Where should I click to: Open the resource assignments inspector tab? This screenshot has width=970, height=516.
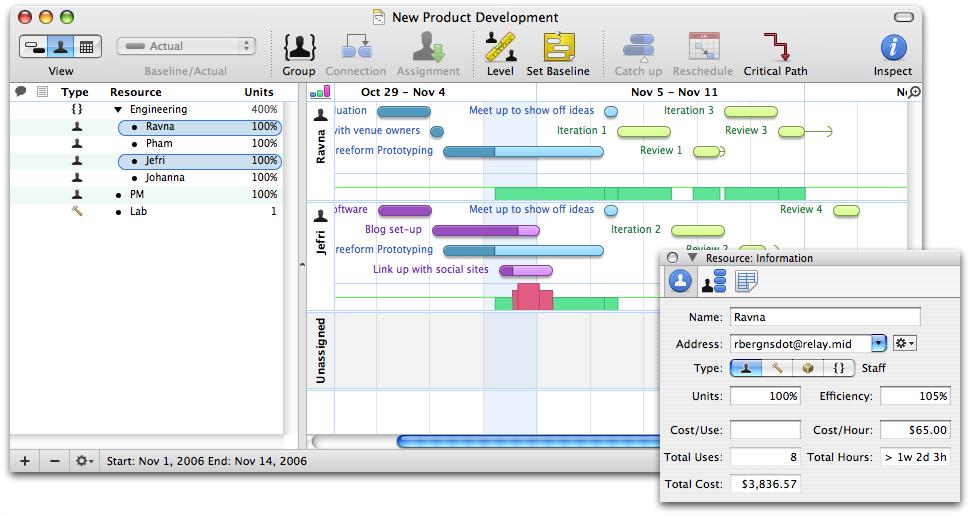[x=713, y=282]
